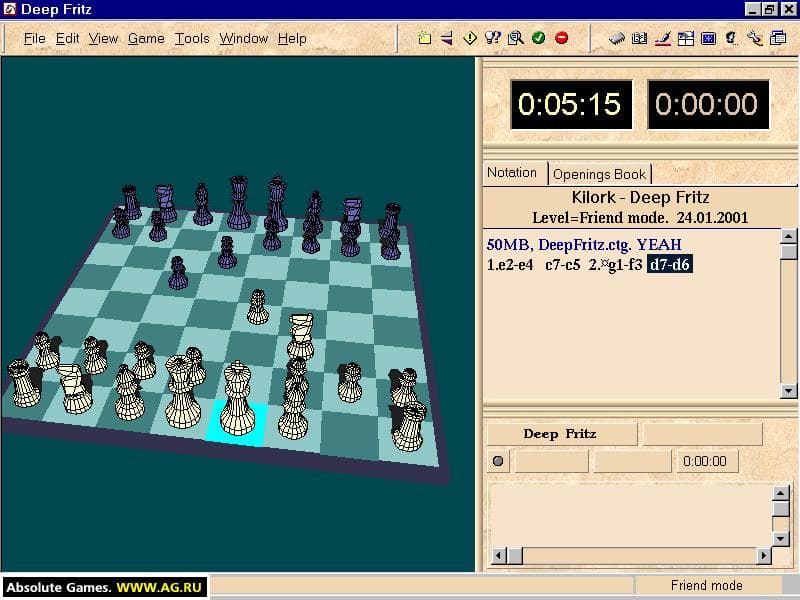Image resolution: width=800 pixels, height=600 pixels.
Task: Click the purple arrow move icon
Action: pyautogui.click(x=447, y=38)
